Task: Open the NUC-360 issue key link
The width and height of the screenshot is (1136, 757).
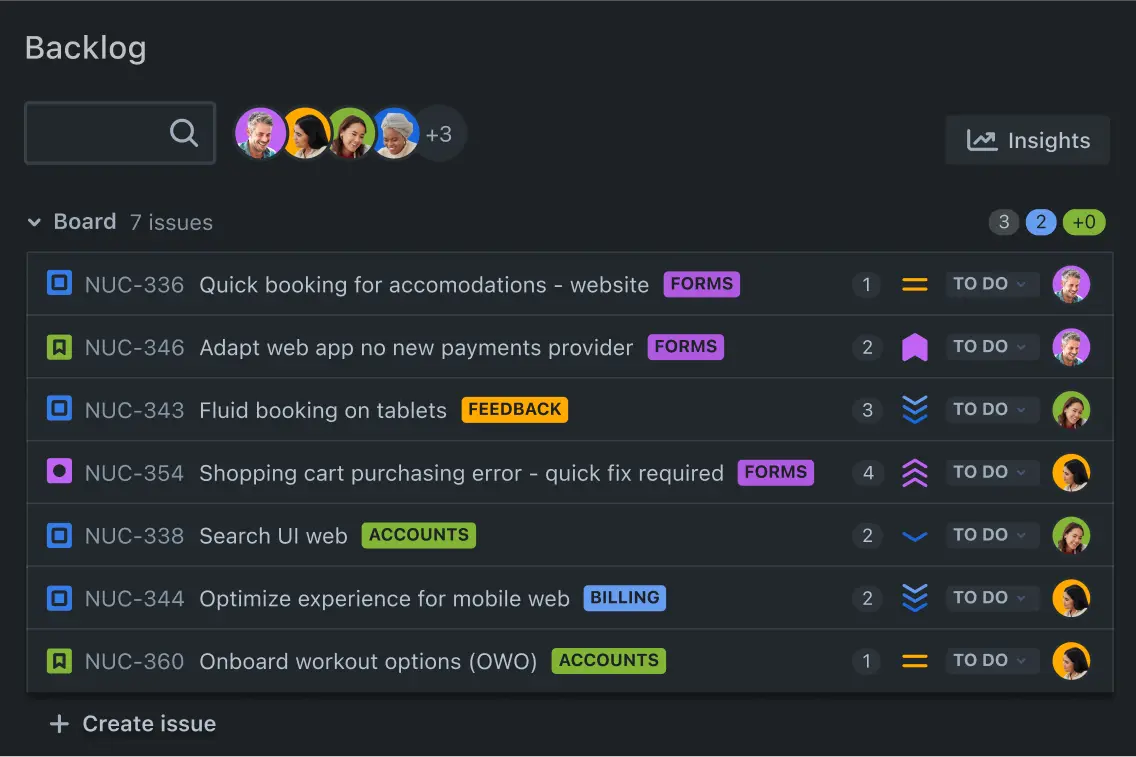Action: (134, 661)
